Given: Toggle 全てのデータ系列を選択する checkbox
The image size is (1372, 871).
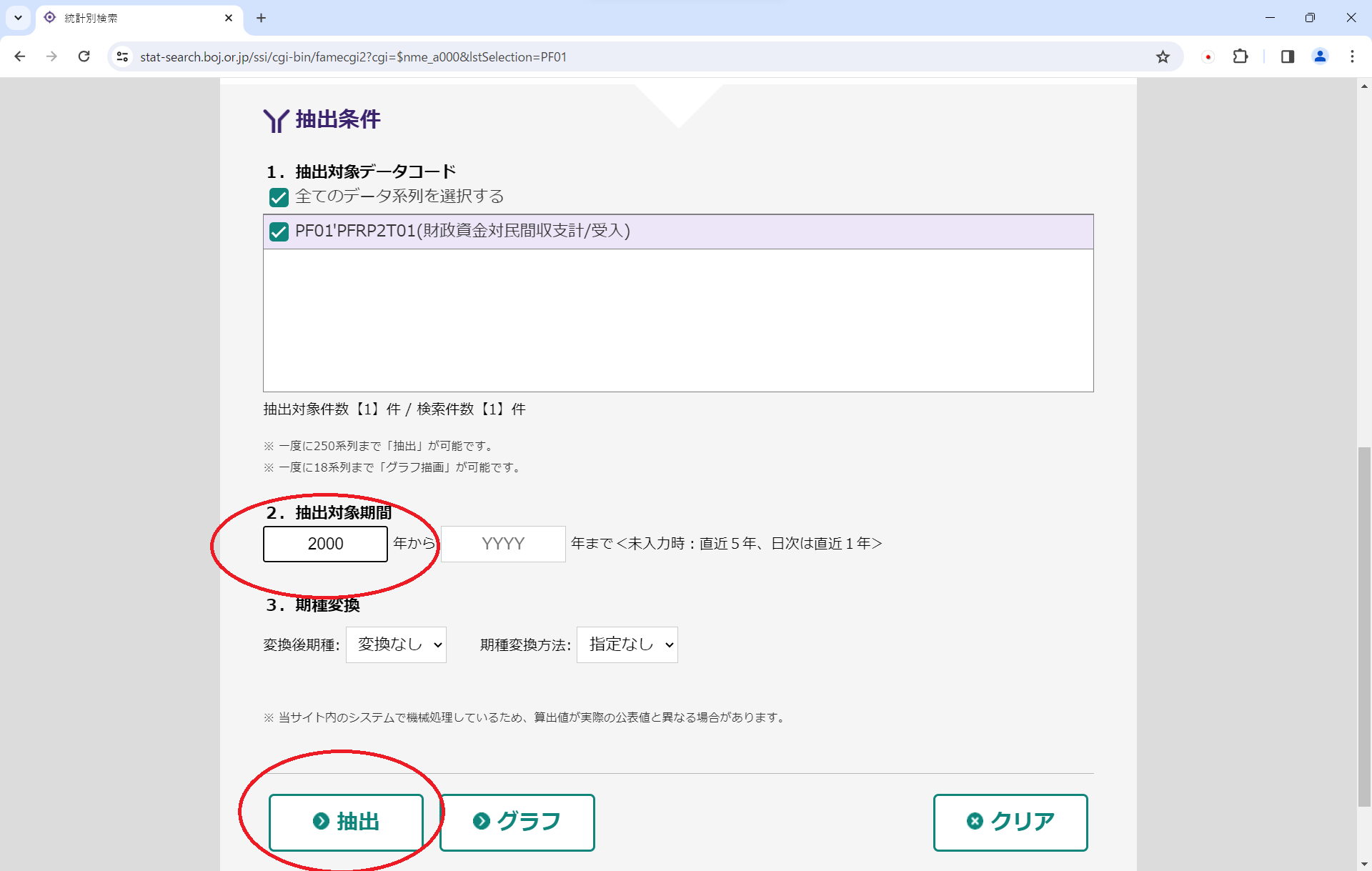Looking at the screenshot, I should (x=279, y=197).
